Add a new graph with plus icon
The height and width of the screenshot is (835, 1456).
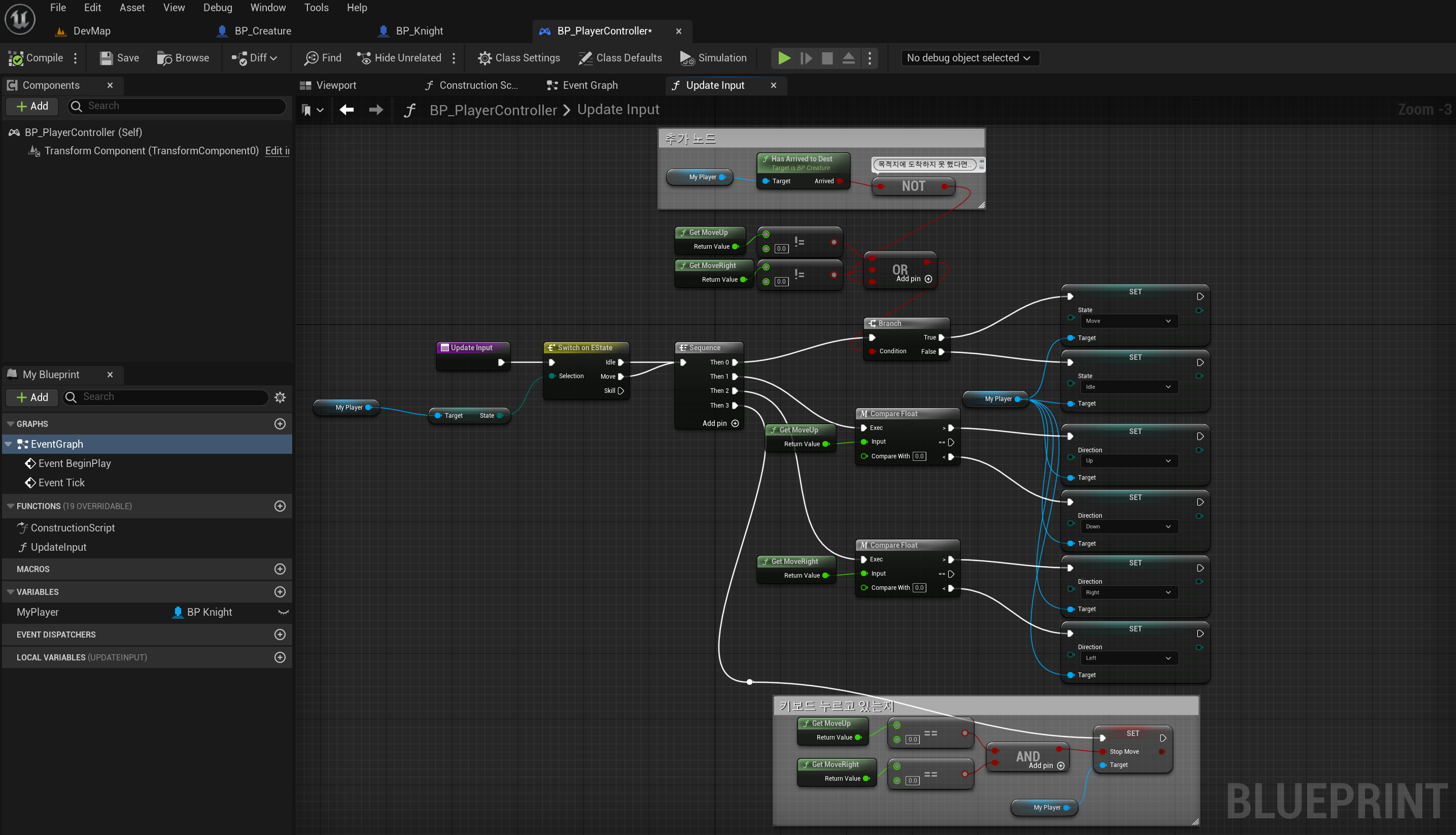pos(280,424)
